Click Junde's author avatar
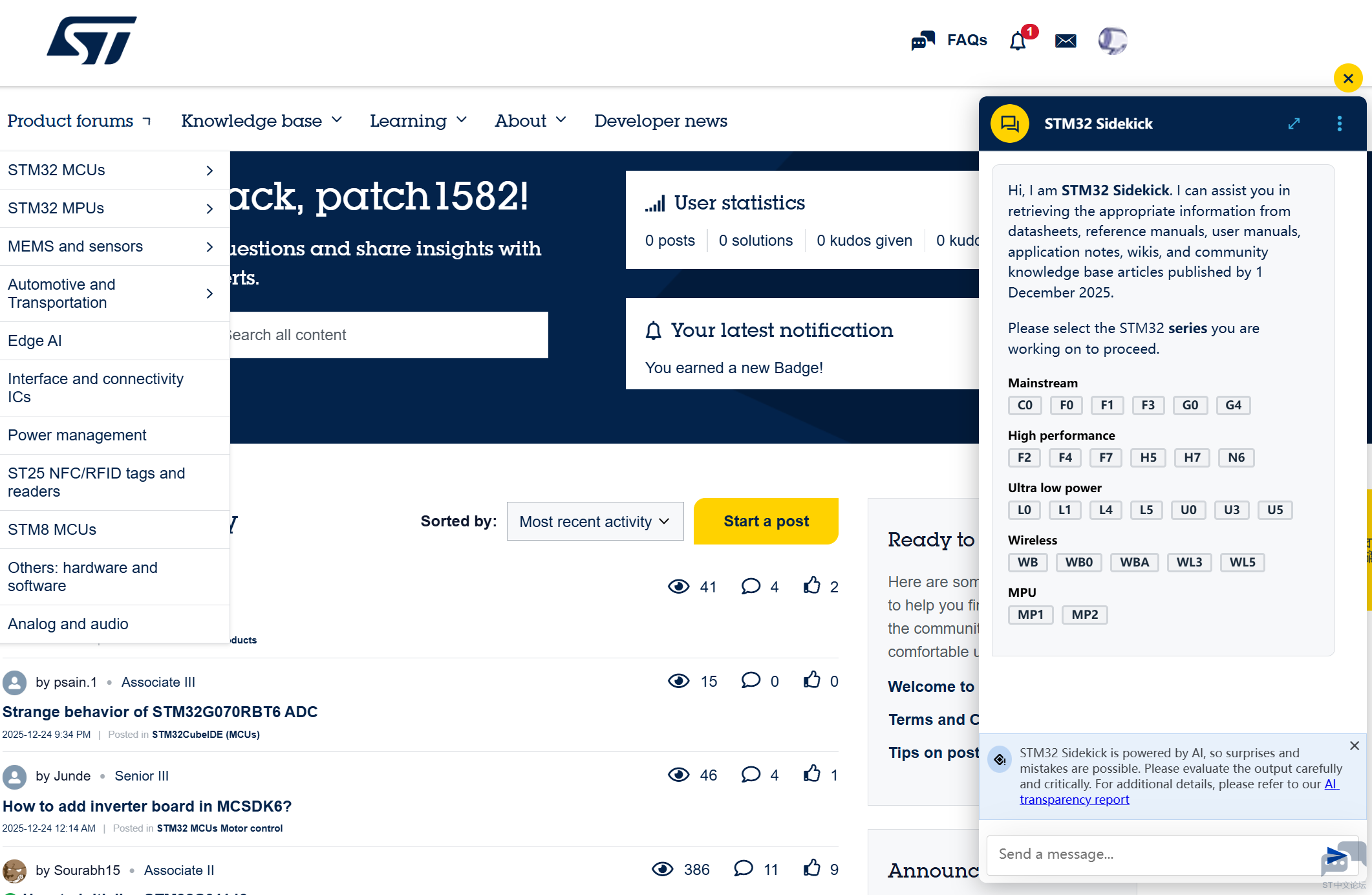Image resolution: width=1372 pixels, height=895 pixels. 14,777
